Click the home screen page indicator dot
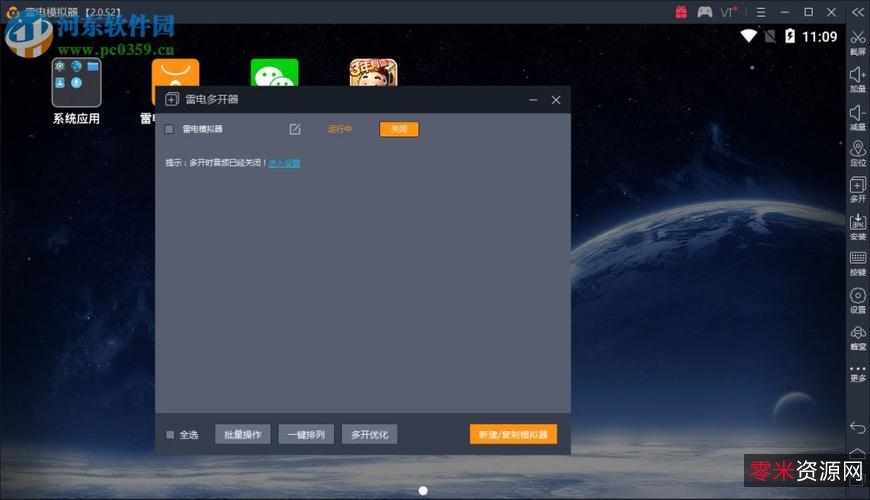This screenshot has height=500, width=870. (x=423, y=491)
